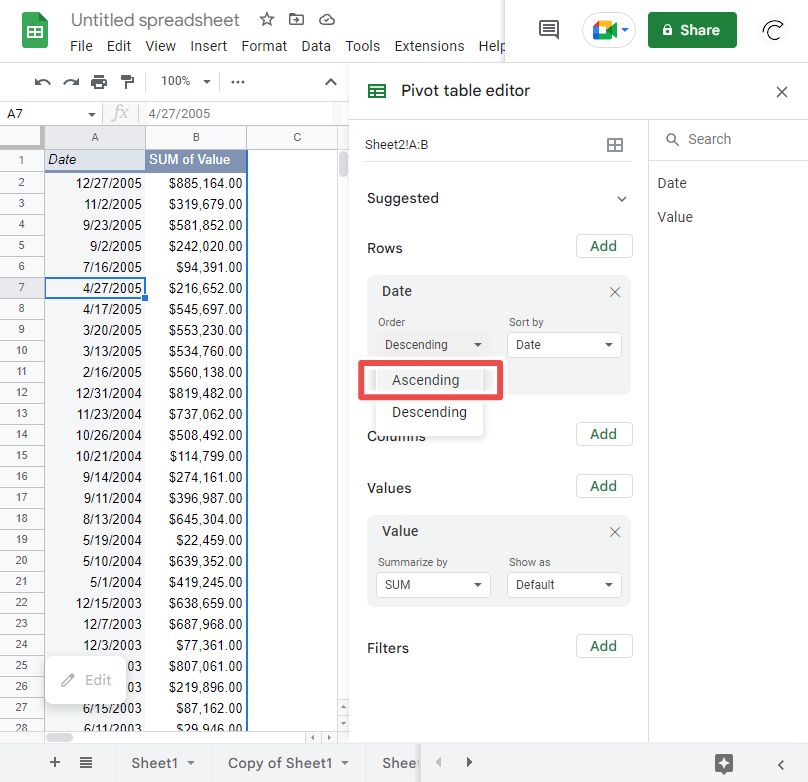Choose Descending in order list
Viewport: 808px width, 782px height.
[x=429, y=412]
